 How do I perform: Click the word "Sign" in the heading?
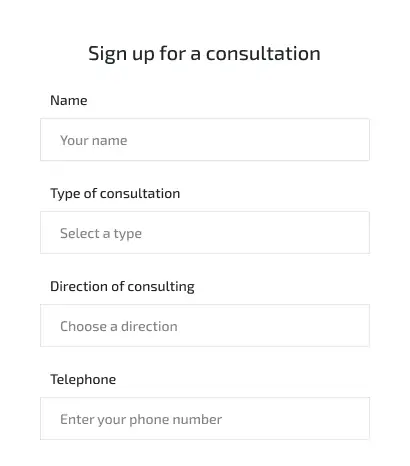tap(108, 54)
